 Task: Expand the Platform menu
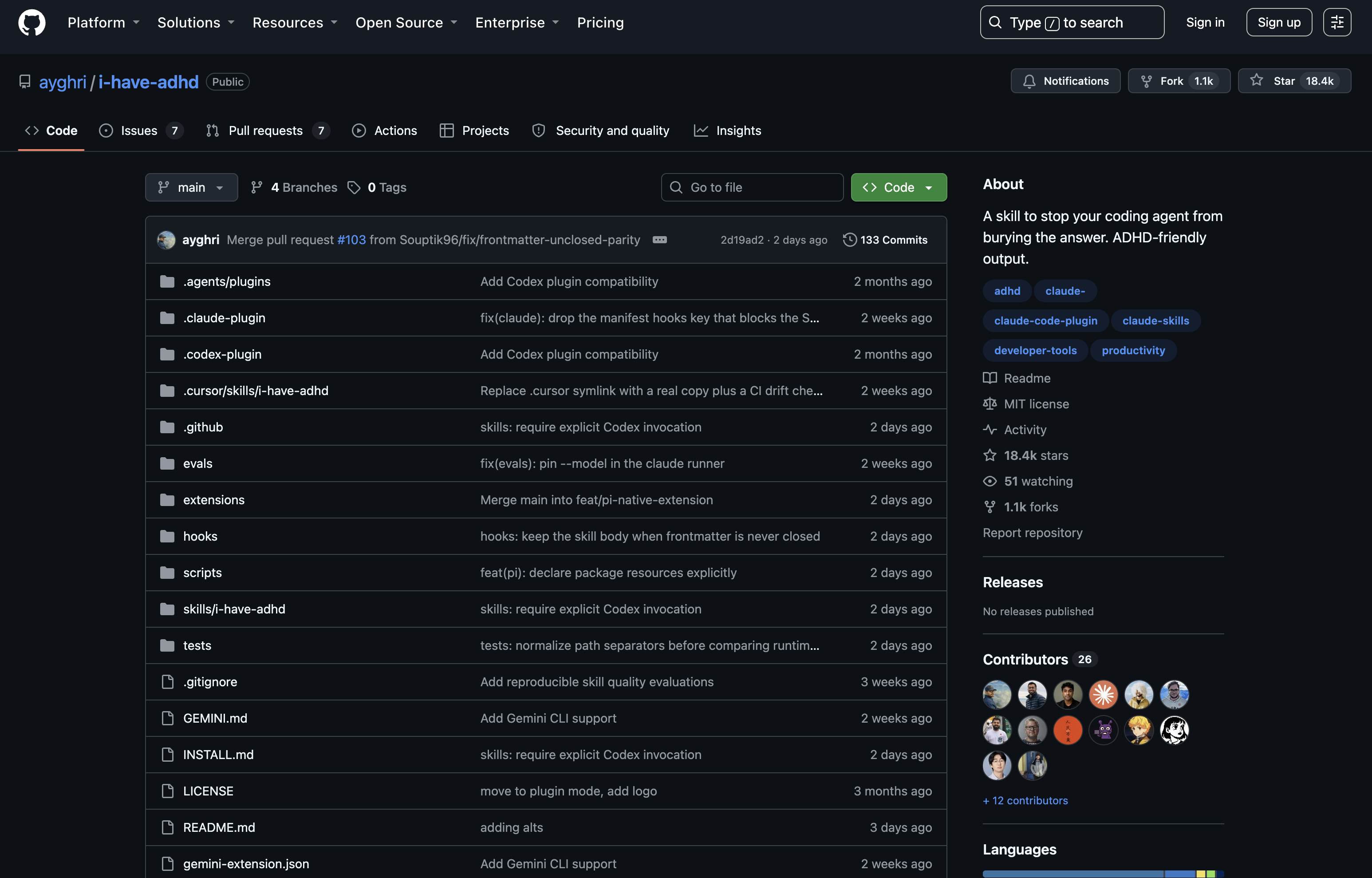tap(104, 22)
